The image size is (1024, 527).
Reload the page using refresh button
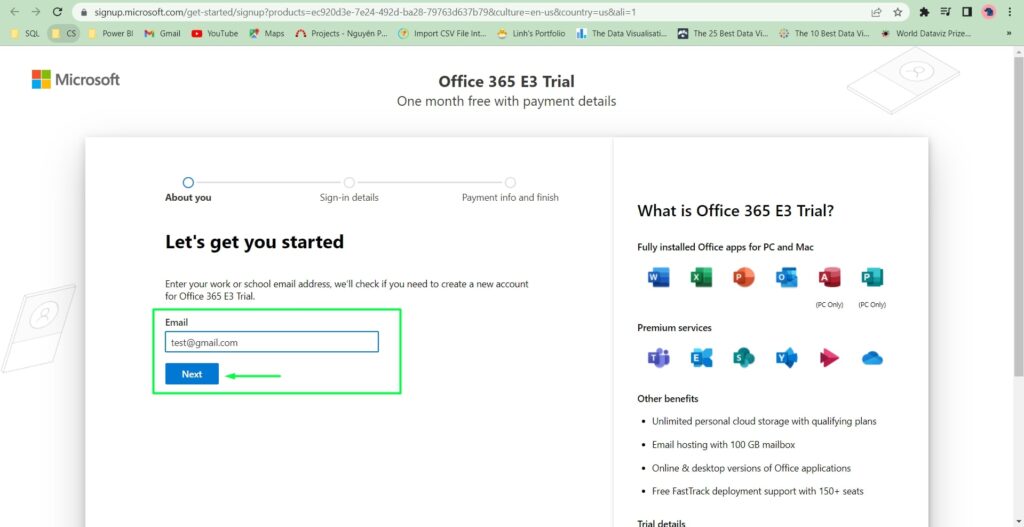point(58,12)
